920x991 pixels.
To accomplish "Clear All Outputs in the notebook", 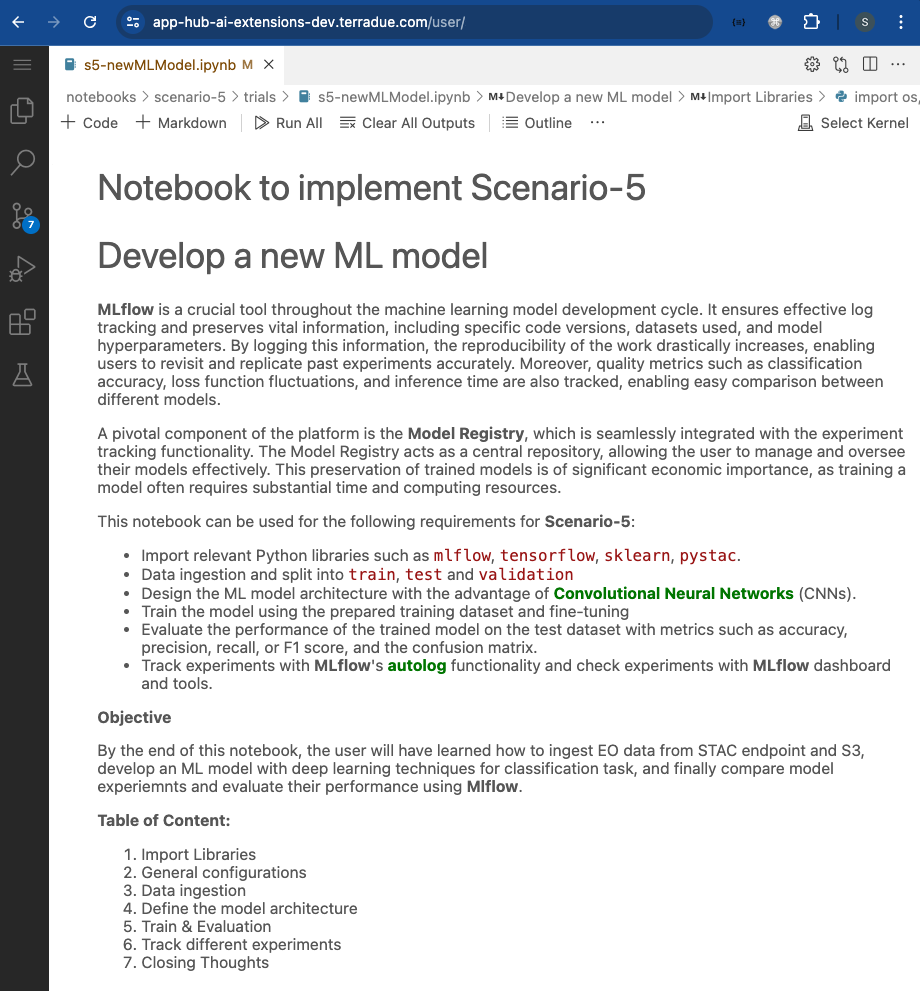I will (x=407, y=123).
